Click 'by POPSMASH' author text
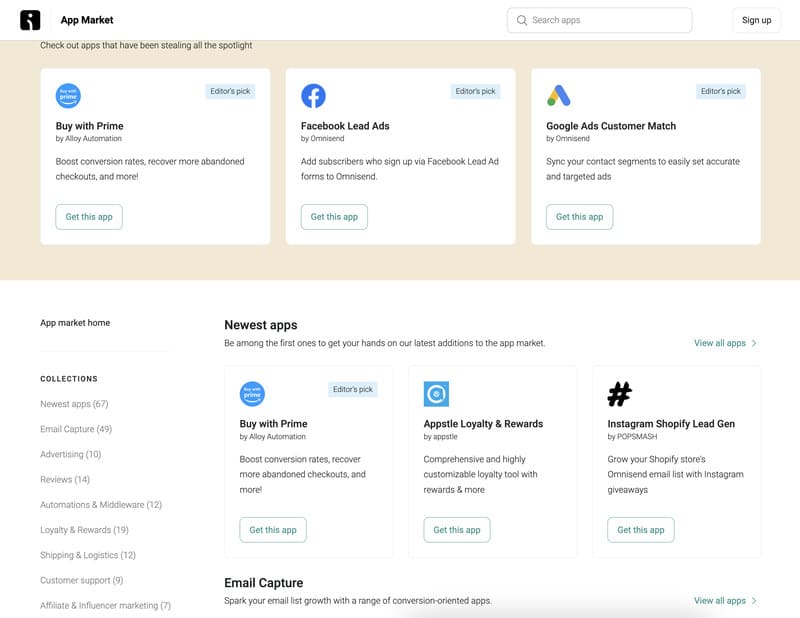This screenshot has height=618, width=800. pos(632,436)
